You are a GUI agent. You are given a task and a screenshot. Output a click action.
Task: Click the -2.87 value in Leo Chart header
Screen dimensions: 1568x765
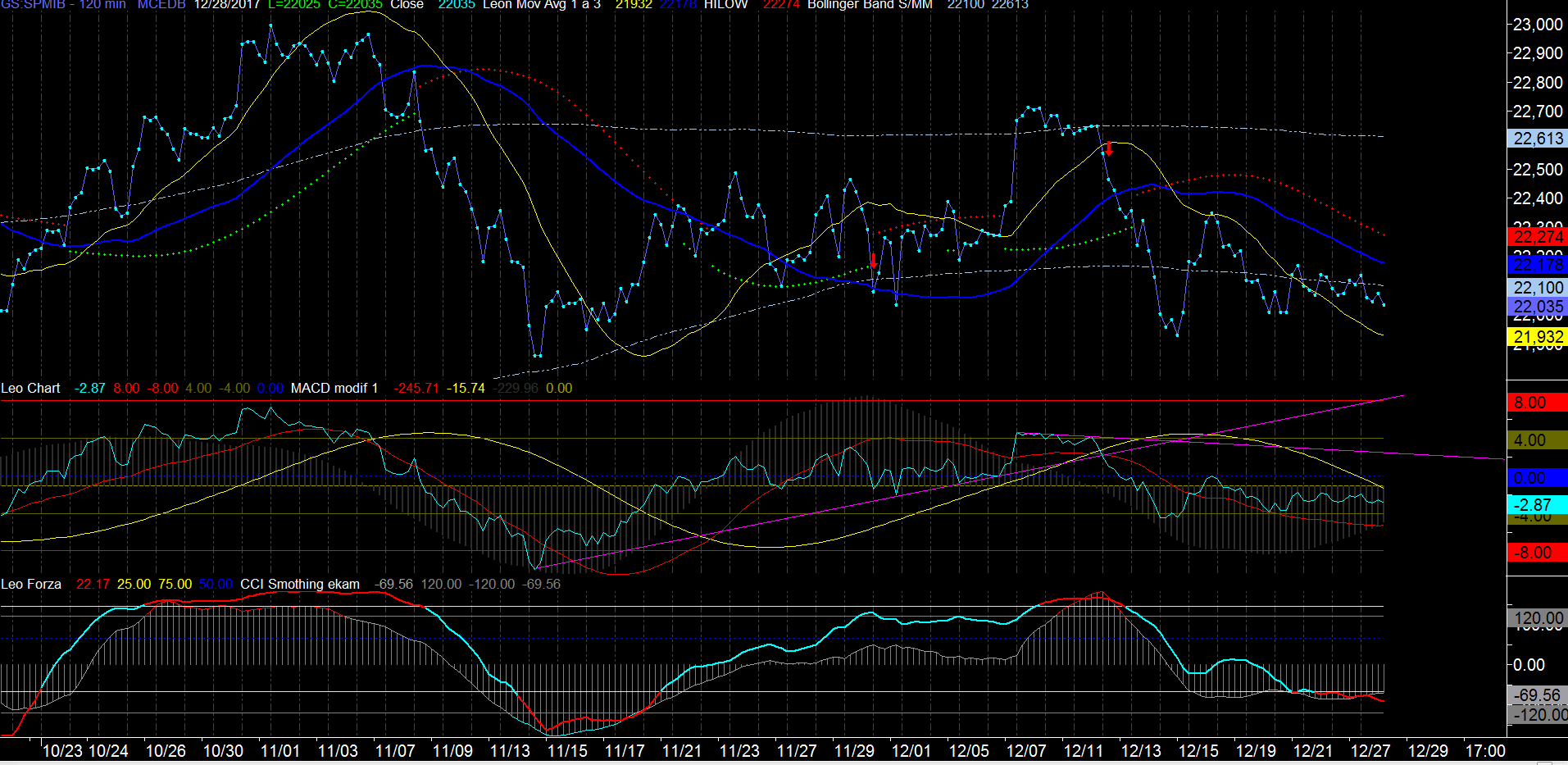89,388
